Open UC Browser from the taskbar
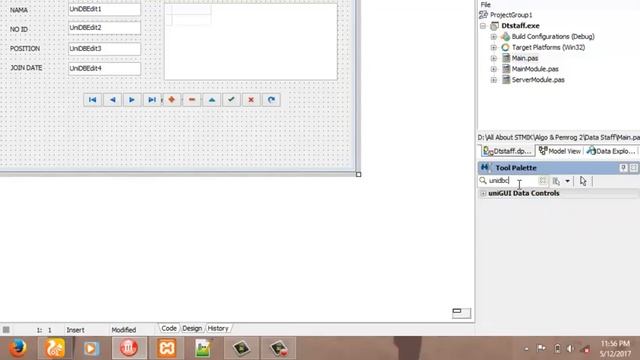 tap(55, 348)
